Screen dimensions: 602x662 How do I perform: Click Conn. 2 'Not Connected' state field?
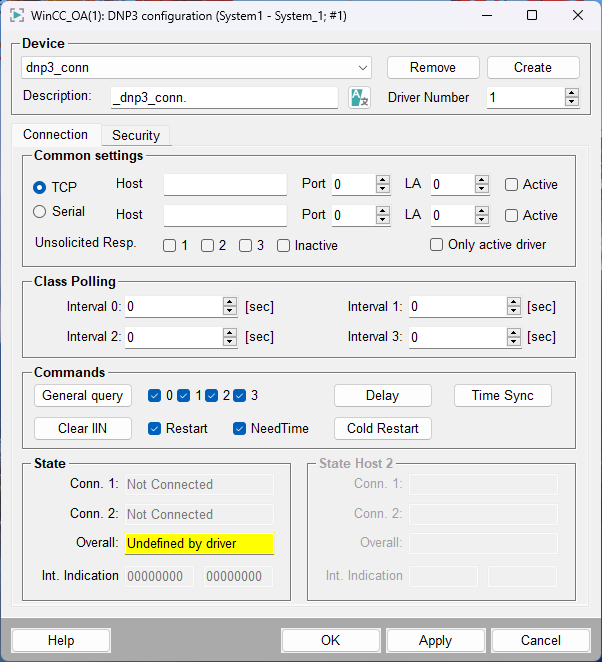(199, 515)
